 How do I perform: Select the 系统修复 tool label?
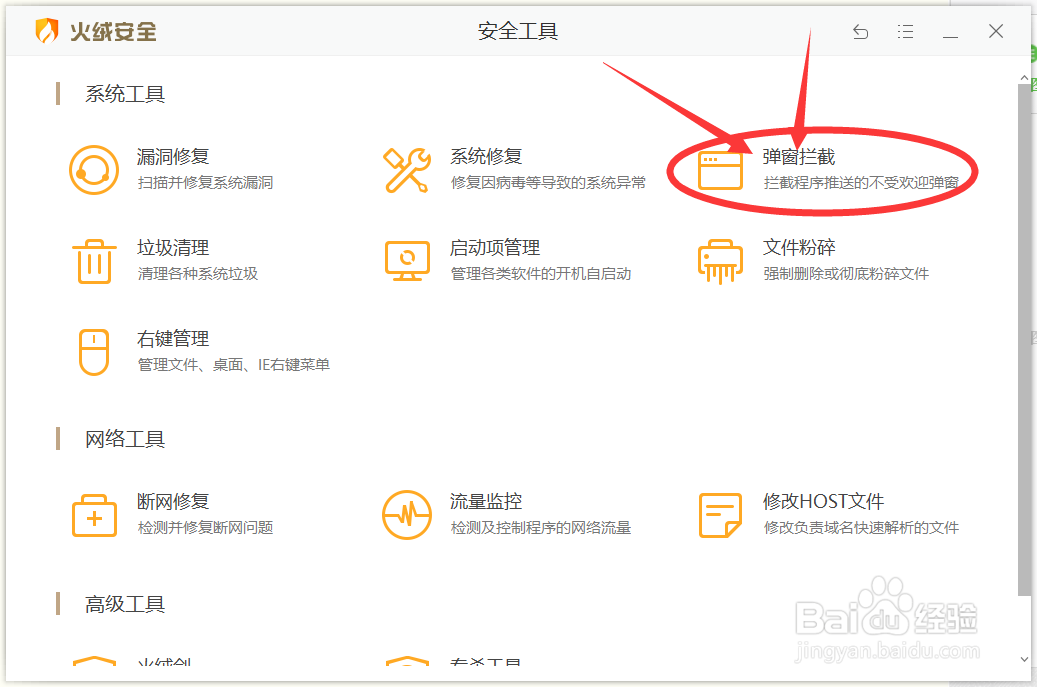pyautogui.click(x=486, y=157)
